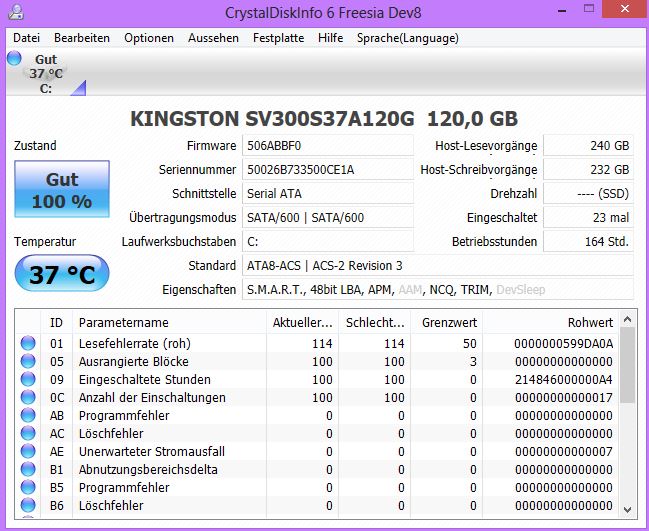Click Host-Schreibvorgänge value 232 GB
Viewport: 649px width, 531px height.
pos(588,170)
